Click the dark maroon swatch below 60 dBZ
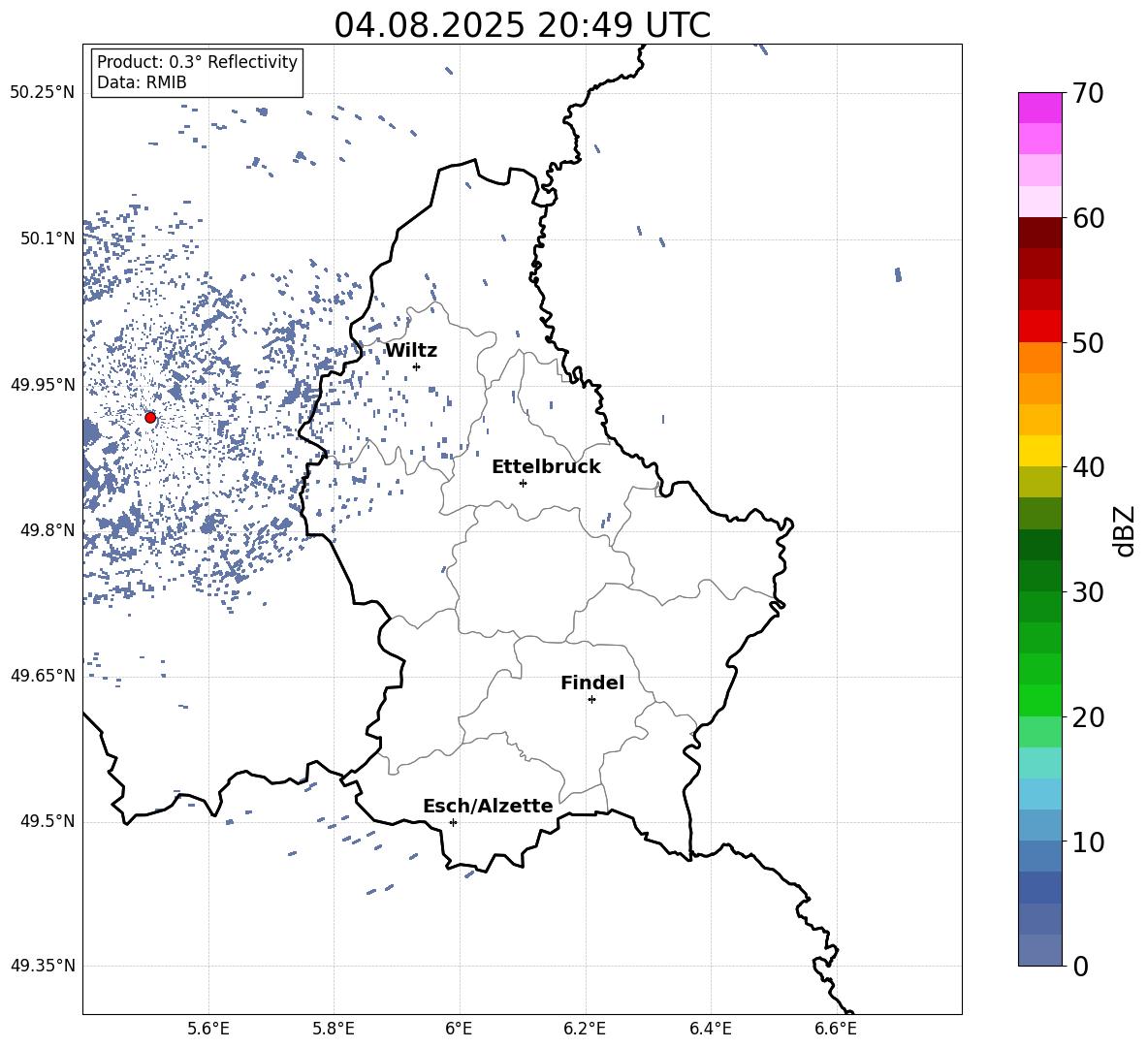Screen dimensions: 1148x1048 point(1040,233)
